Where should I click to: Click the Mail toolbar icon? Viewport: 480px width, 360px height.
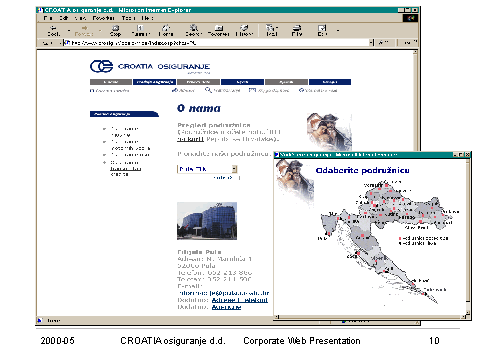coord(271,30)
